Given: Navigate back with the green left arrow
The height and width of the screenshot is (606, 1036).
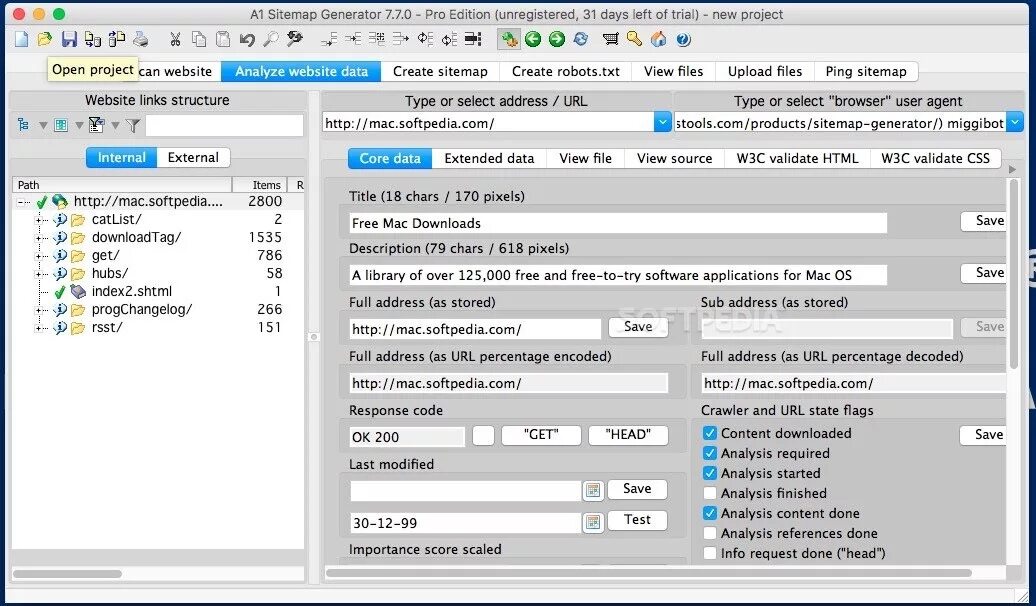Looking at the screenshot, I should pyautogui.click(x=533, y=39).
